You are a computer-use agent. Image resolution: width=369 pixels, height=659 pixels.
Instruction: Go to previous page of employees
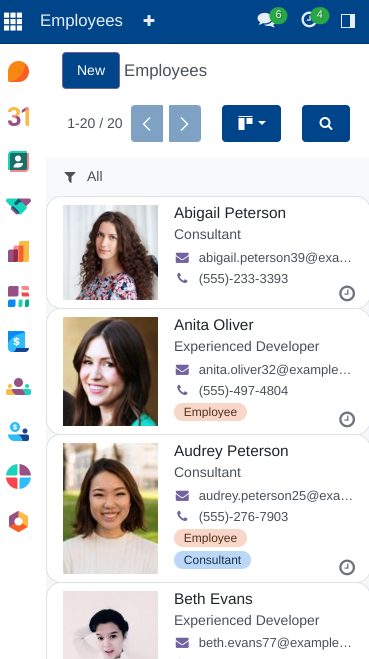tap(147, 124)
